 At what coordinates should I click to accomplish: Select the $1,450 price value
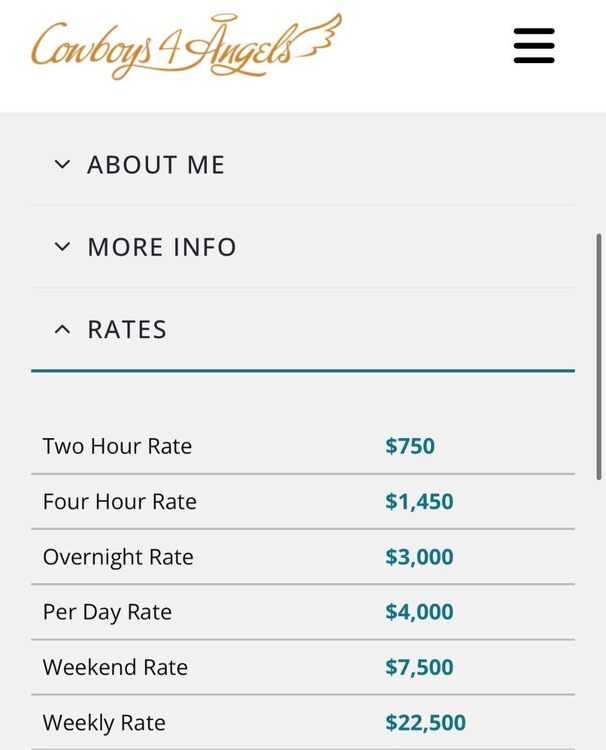coord(419,501)
